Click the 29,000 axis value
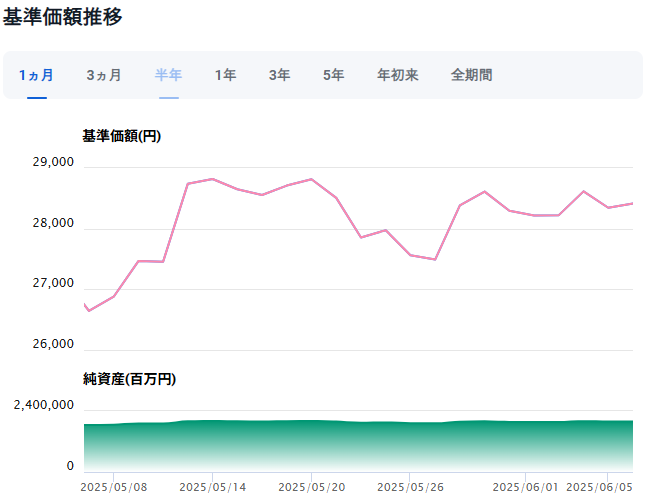The height and width of the screenshot is (504, 648). 53,162
